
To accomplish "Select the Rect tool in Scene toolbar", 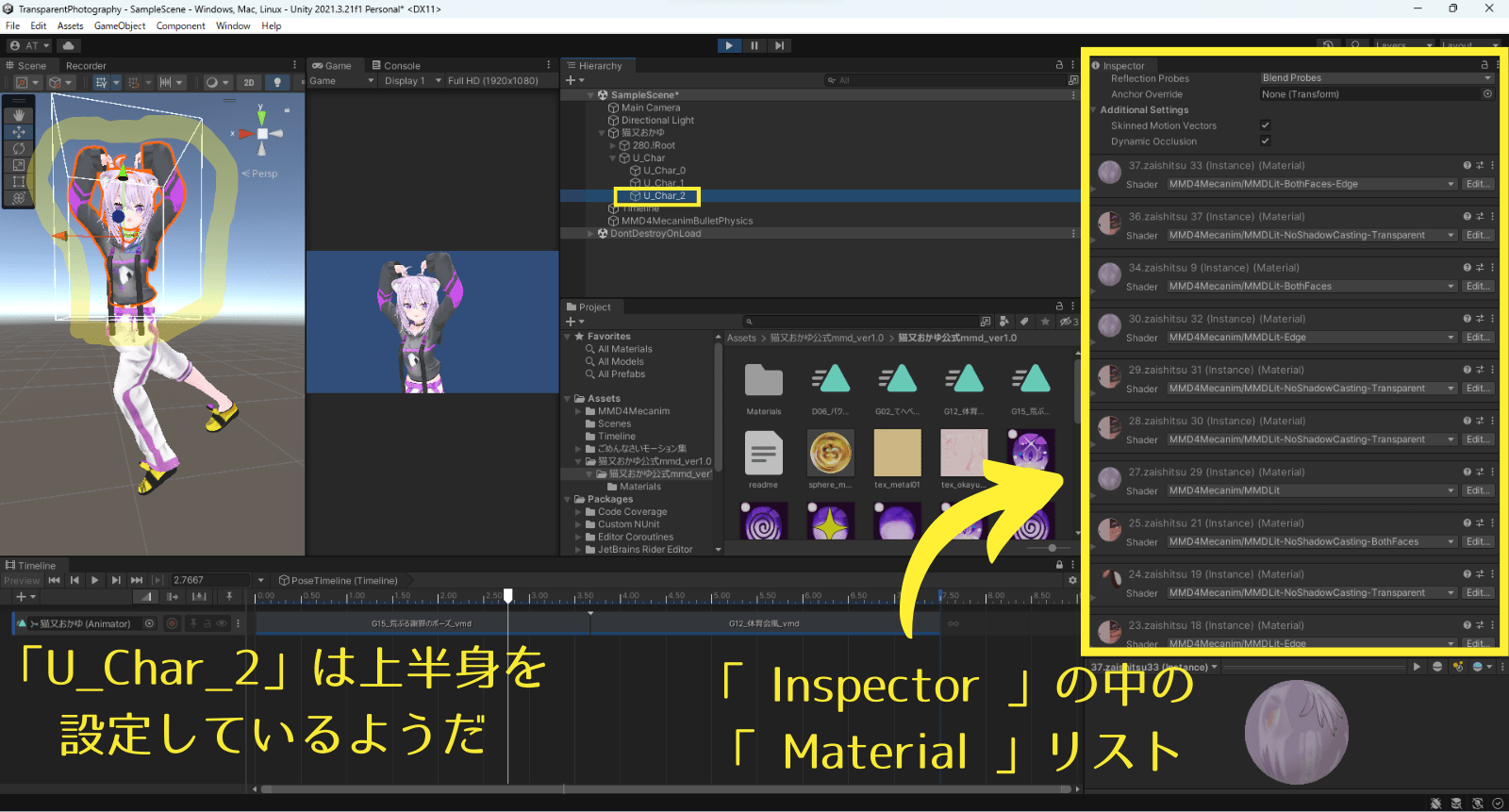I will tap(19, 181).
